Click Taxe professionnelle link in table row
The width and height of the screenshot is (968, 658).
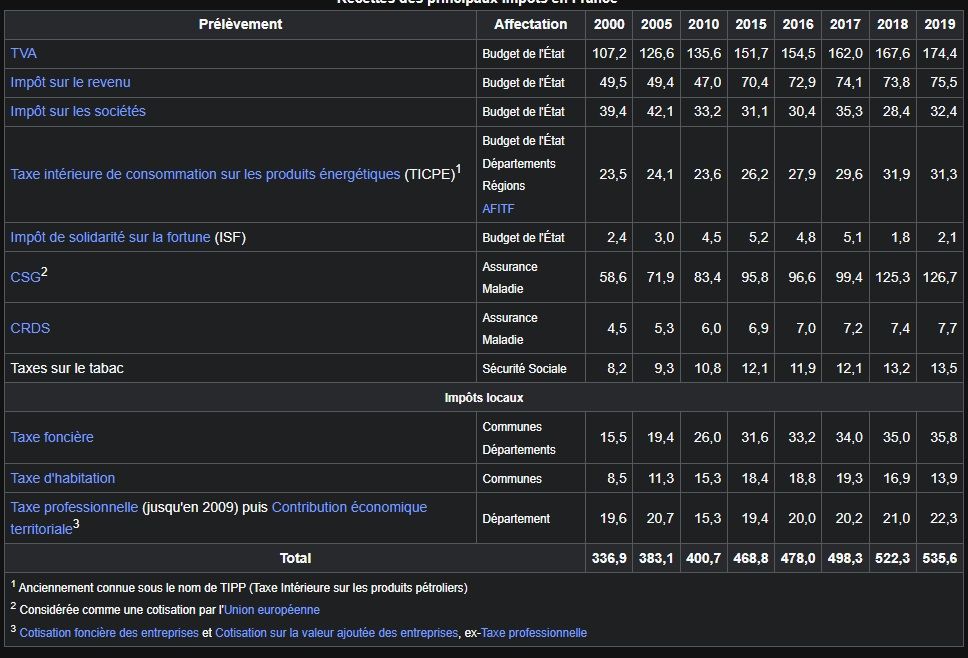tap(74, 507)
